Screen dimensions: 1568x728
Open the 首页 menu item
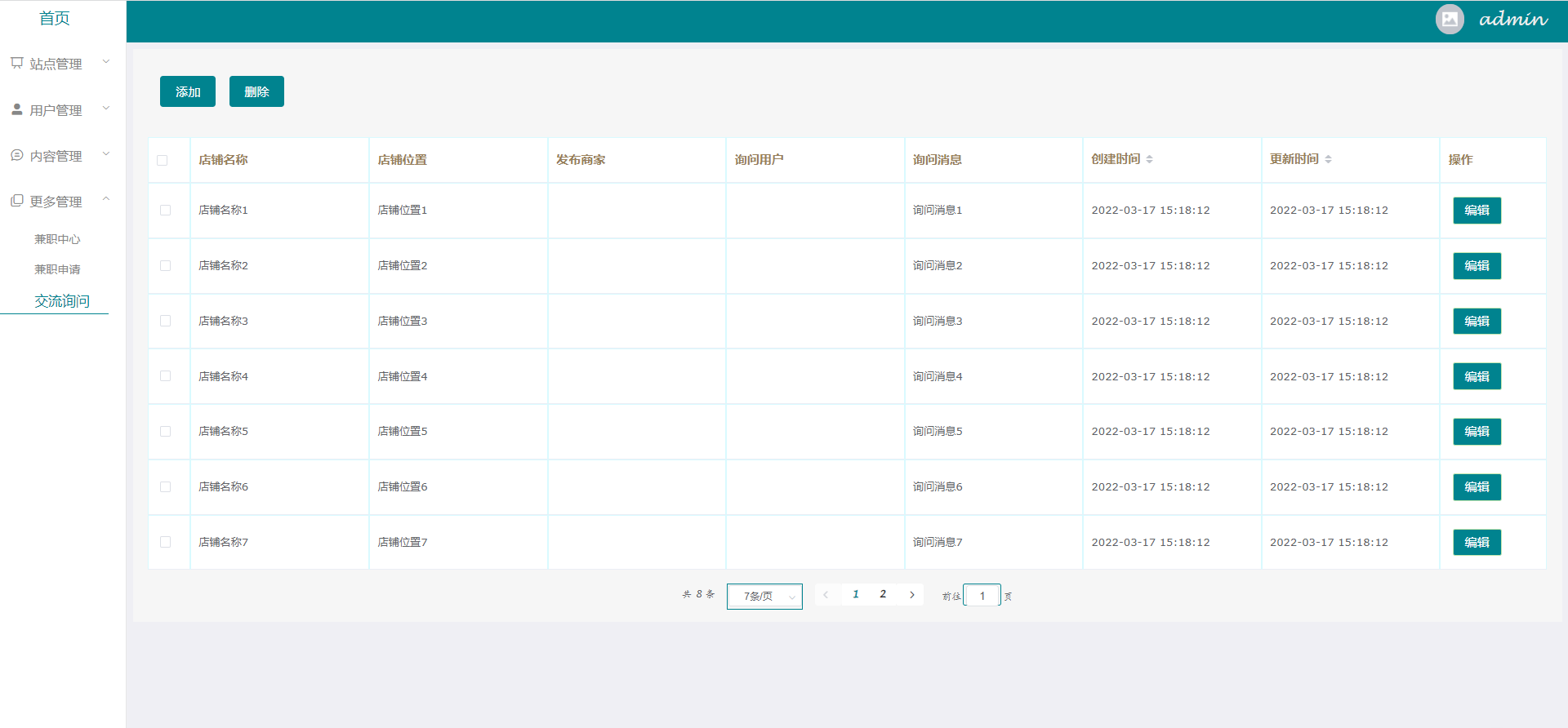click(55, 19)
